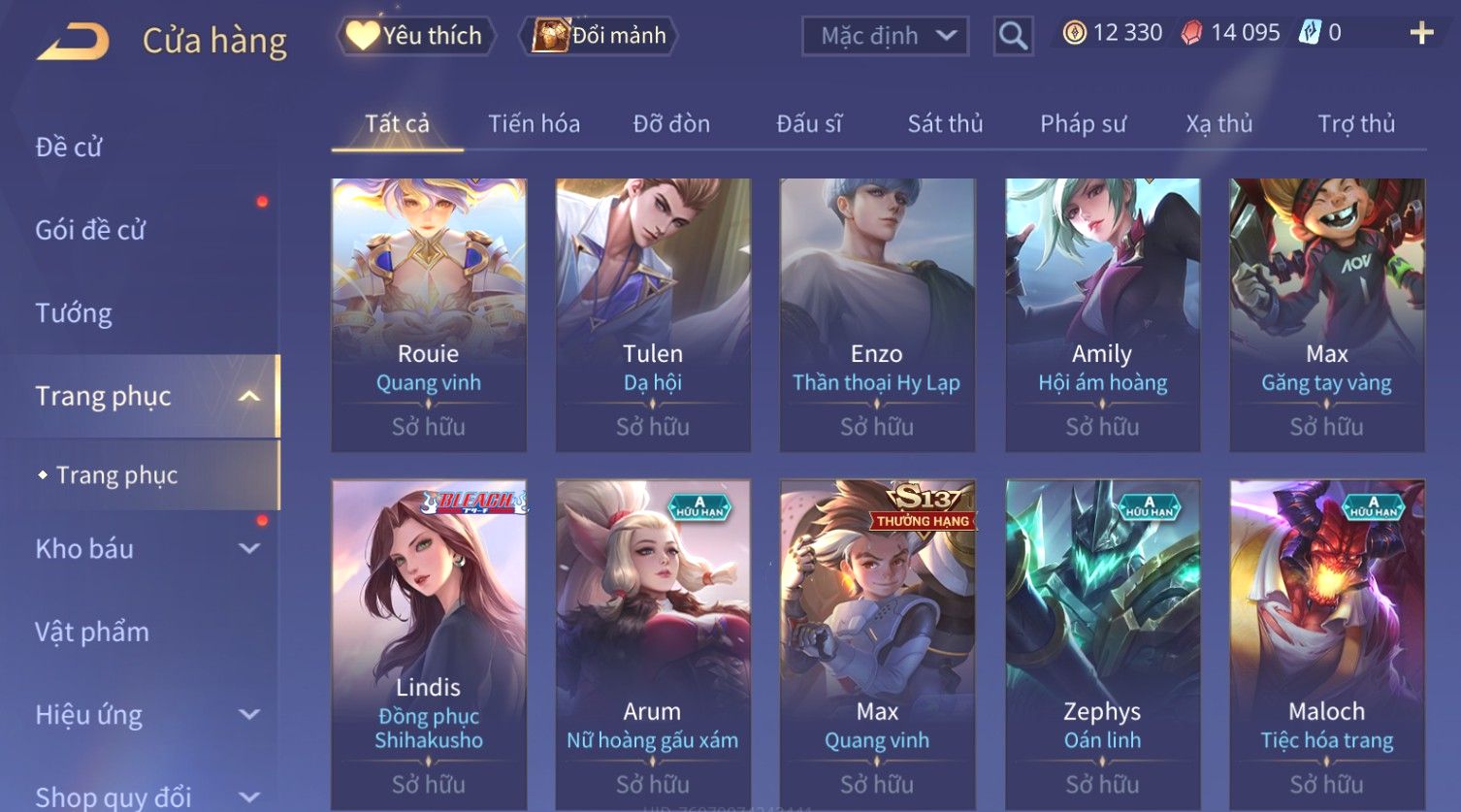1461x812 pixels.
Task: Click the gold coin balance icon
Action: click(x=1074, y=33)
